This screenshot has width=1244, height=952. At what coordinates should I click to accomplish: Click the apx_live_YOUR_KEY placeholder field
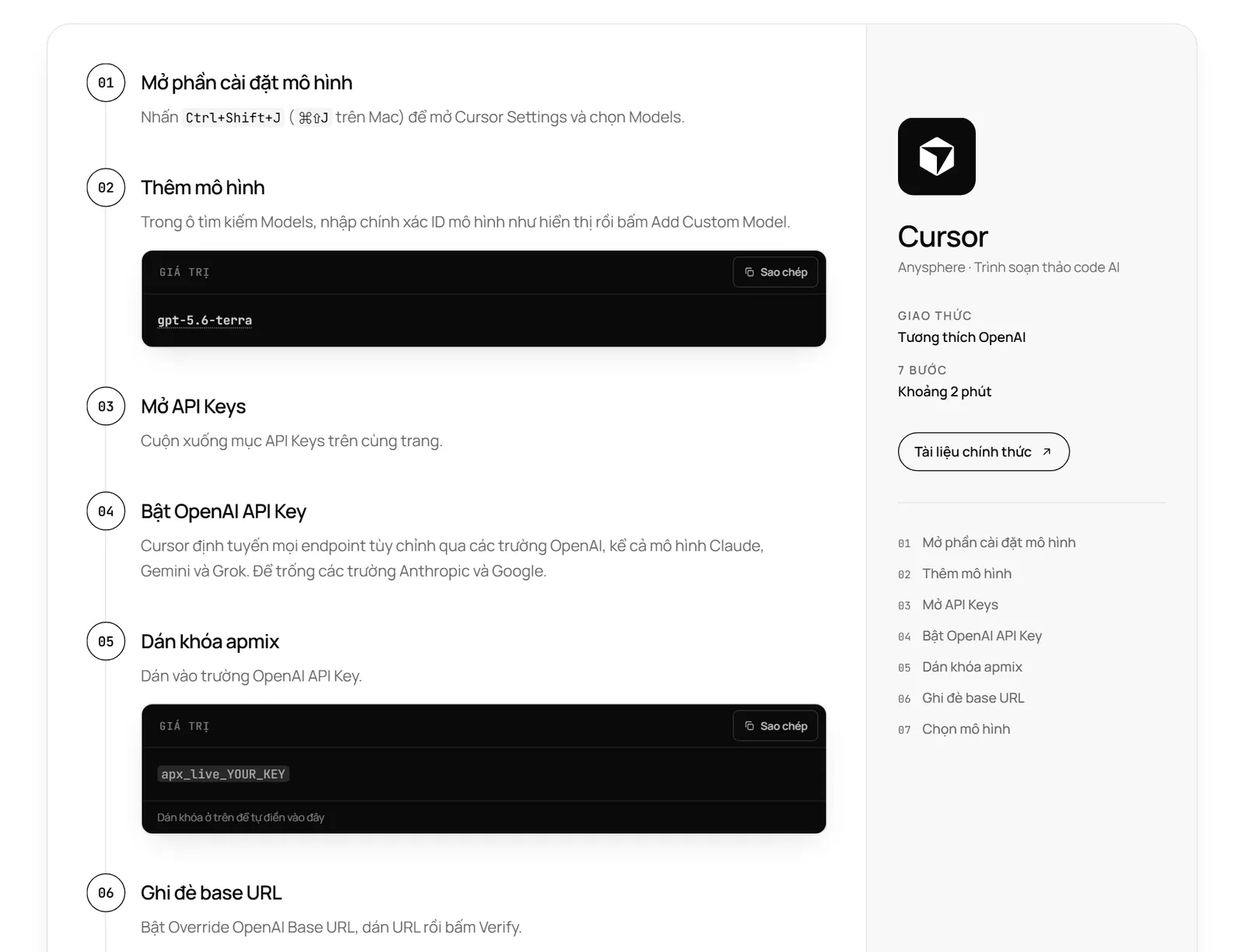pyautogui.click(x=223, y=774)
